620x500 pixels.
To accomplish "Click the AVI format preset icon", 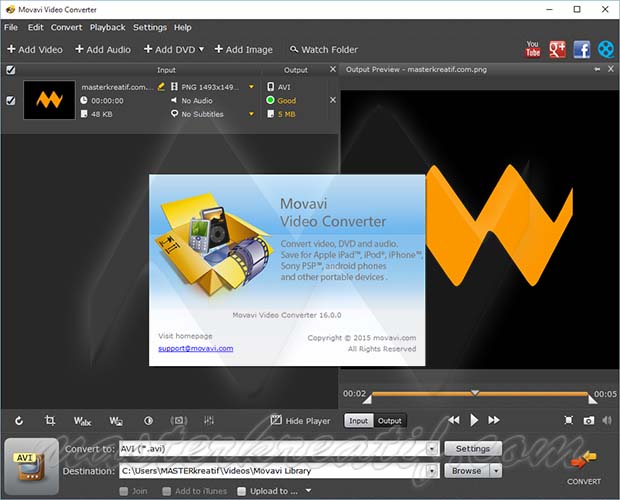I will (32, 466).
